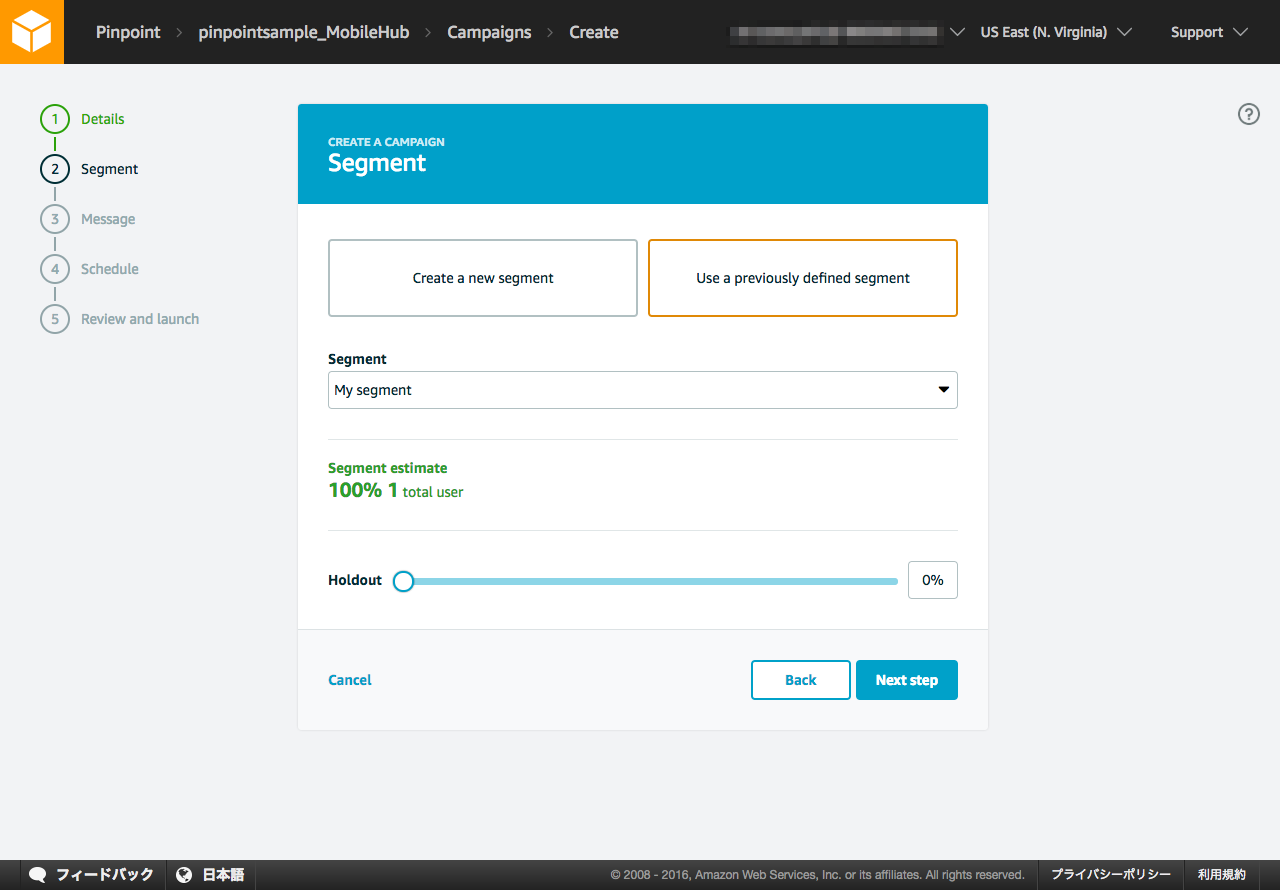Screen dimensions: 1280x890
Task: Click step 4 Schedule circle icon
Action: [x=55, y=269]
